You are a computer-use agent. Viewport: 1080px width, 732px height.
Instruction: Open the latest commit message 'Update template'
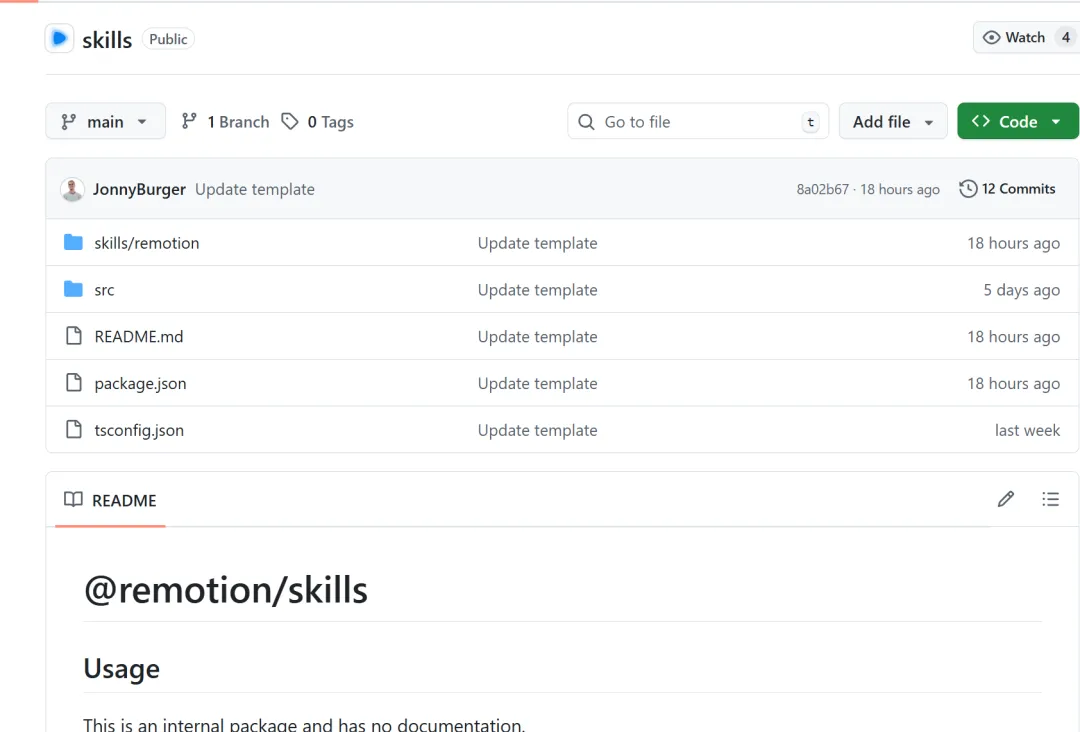pyautogui.click(x=255, y=189)
